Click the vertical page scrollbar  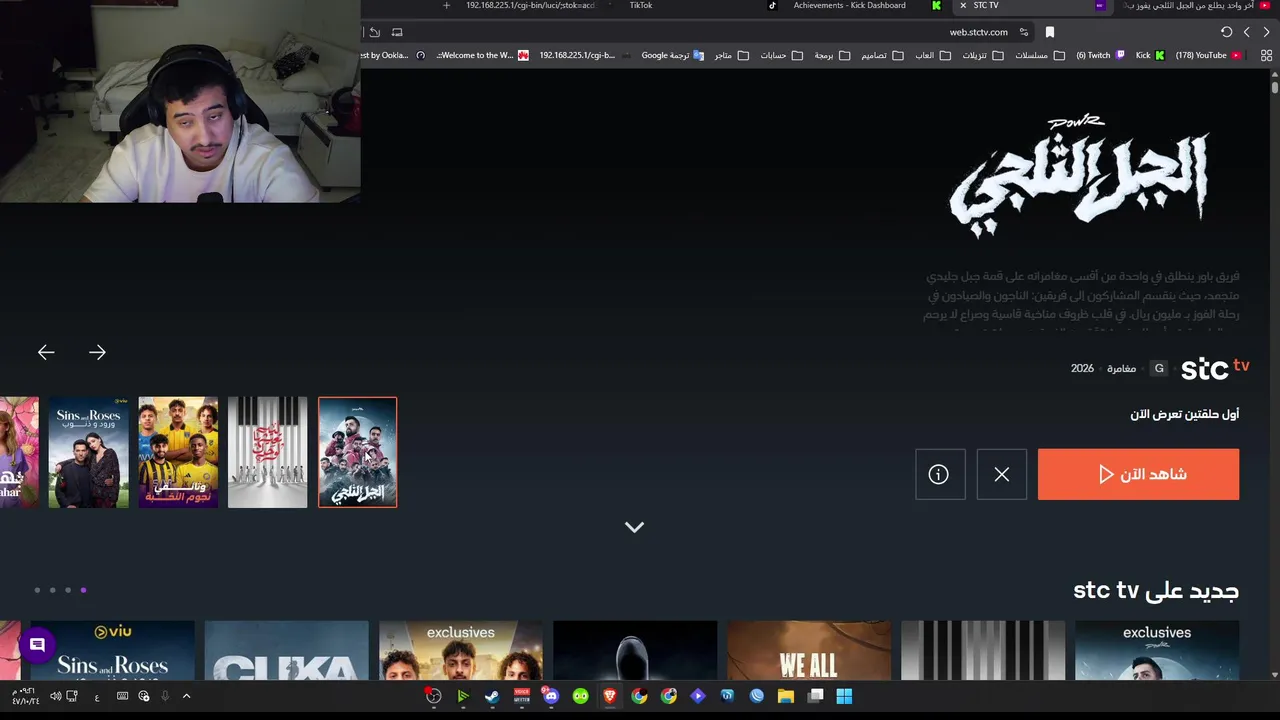pyautogui.click(x=1275, y=86)
